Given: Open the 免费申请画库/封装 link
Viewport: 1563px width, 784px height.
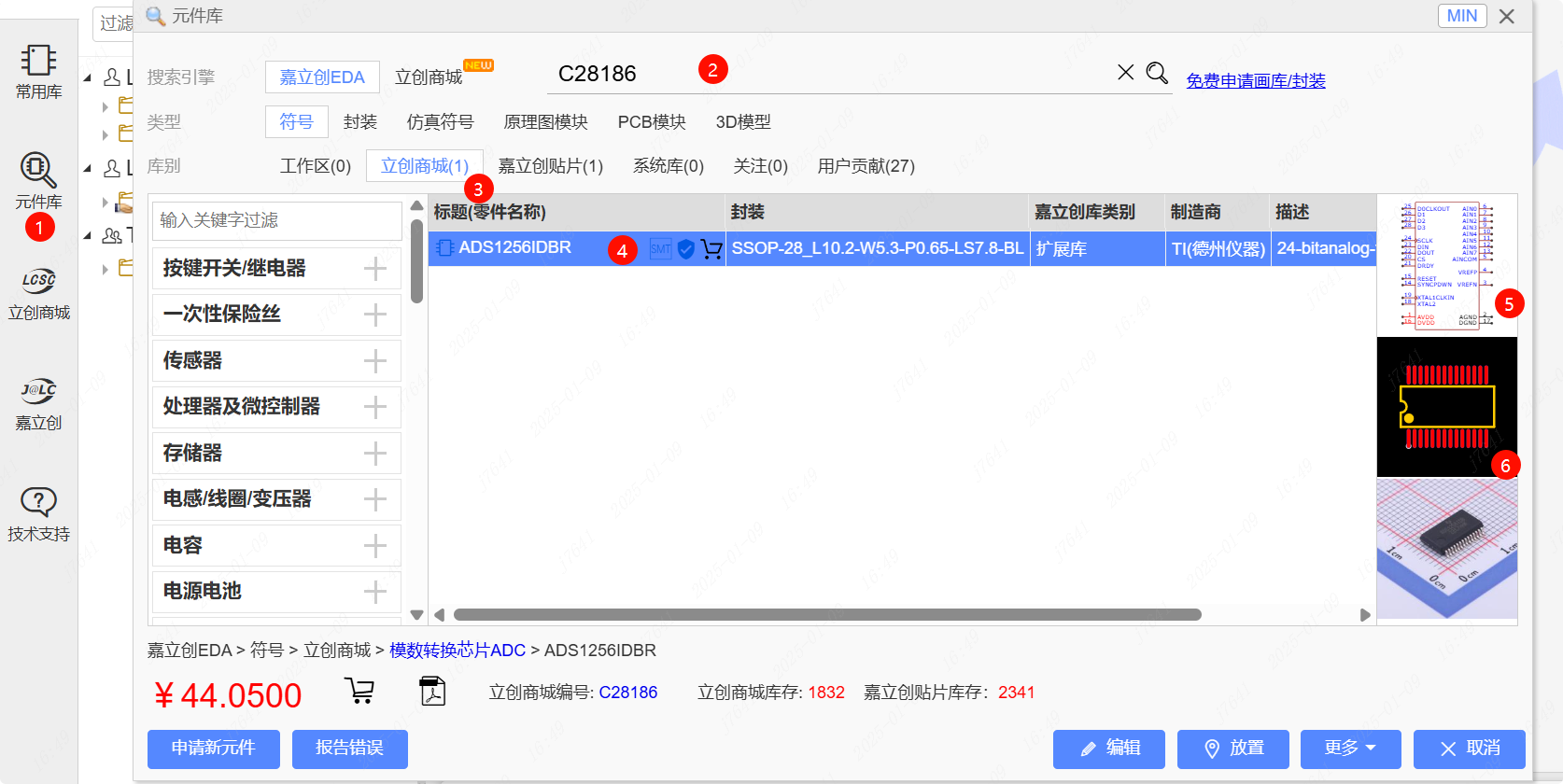Looking at the screenshot, I should pos(1256,81).
